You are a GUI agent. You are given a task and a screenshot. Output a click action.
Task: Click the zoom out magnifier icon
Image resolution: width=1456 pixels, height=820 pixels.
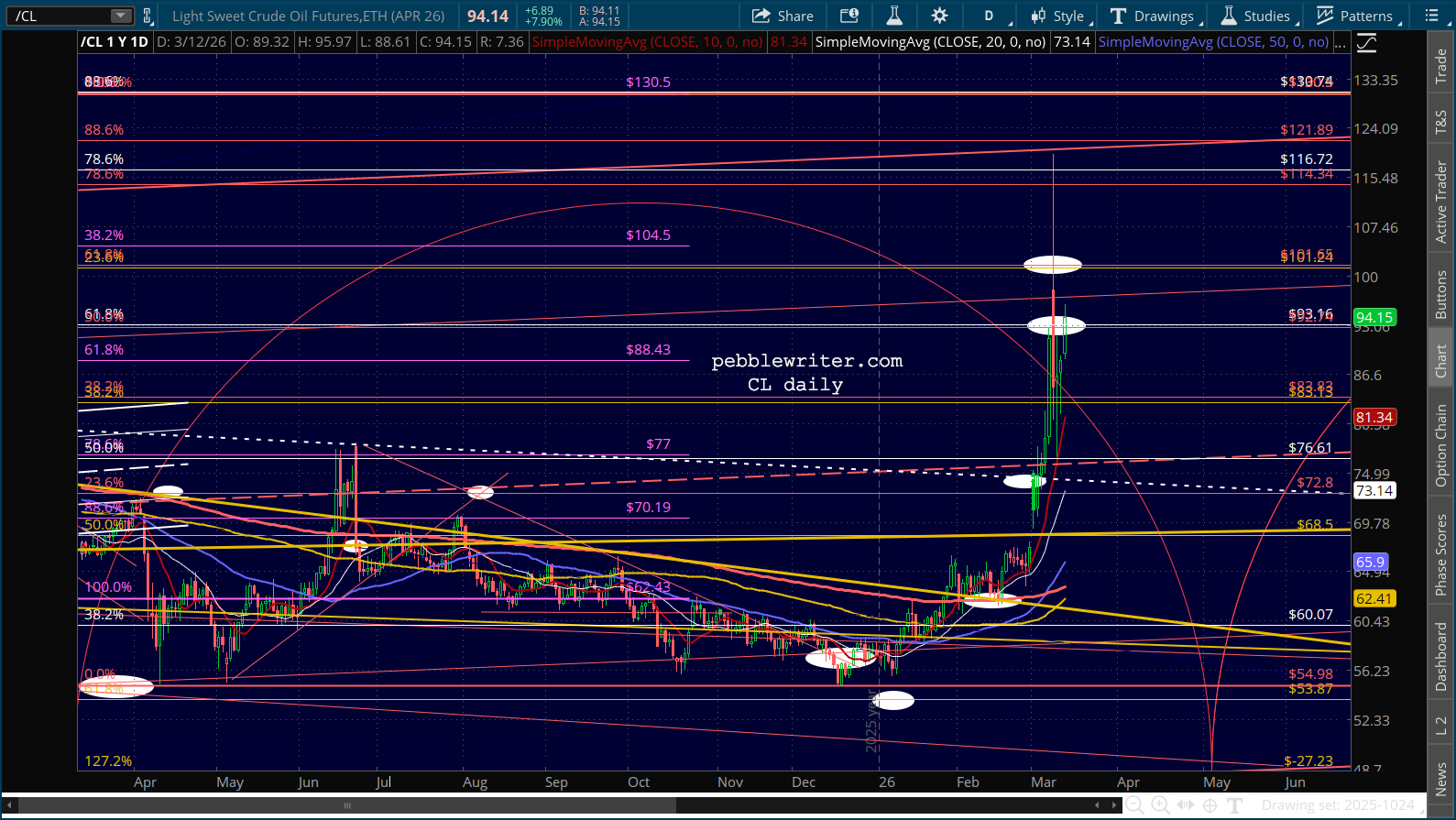point(1134,805)
